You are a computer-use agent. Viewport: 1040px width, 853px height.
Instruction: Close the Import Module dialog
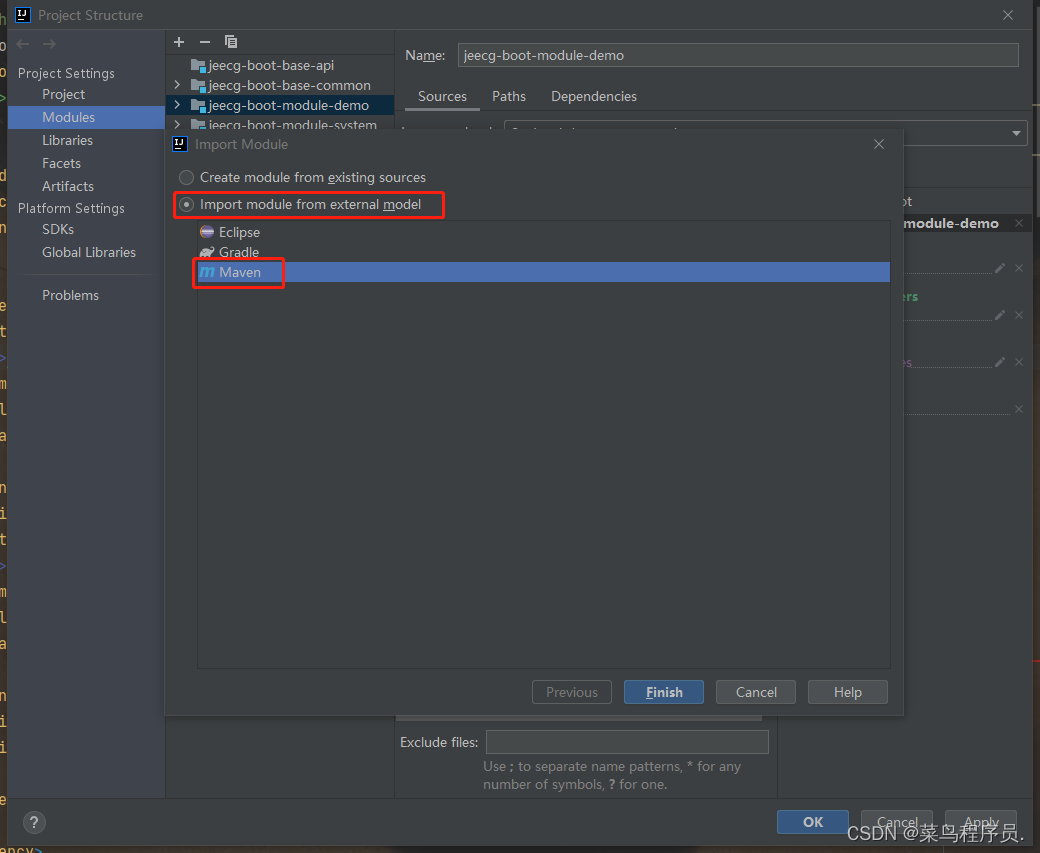pos(879,144)
